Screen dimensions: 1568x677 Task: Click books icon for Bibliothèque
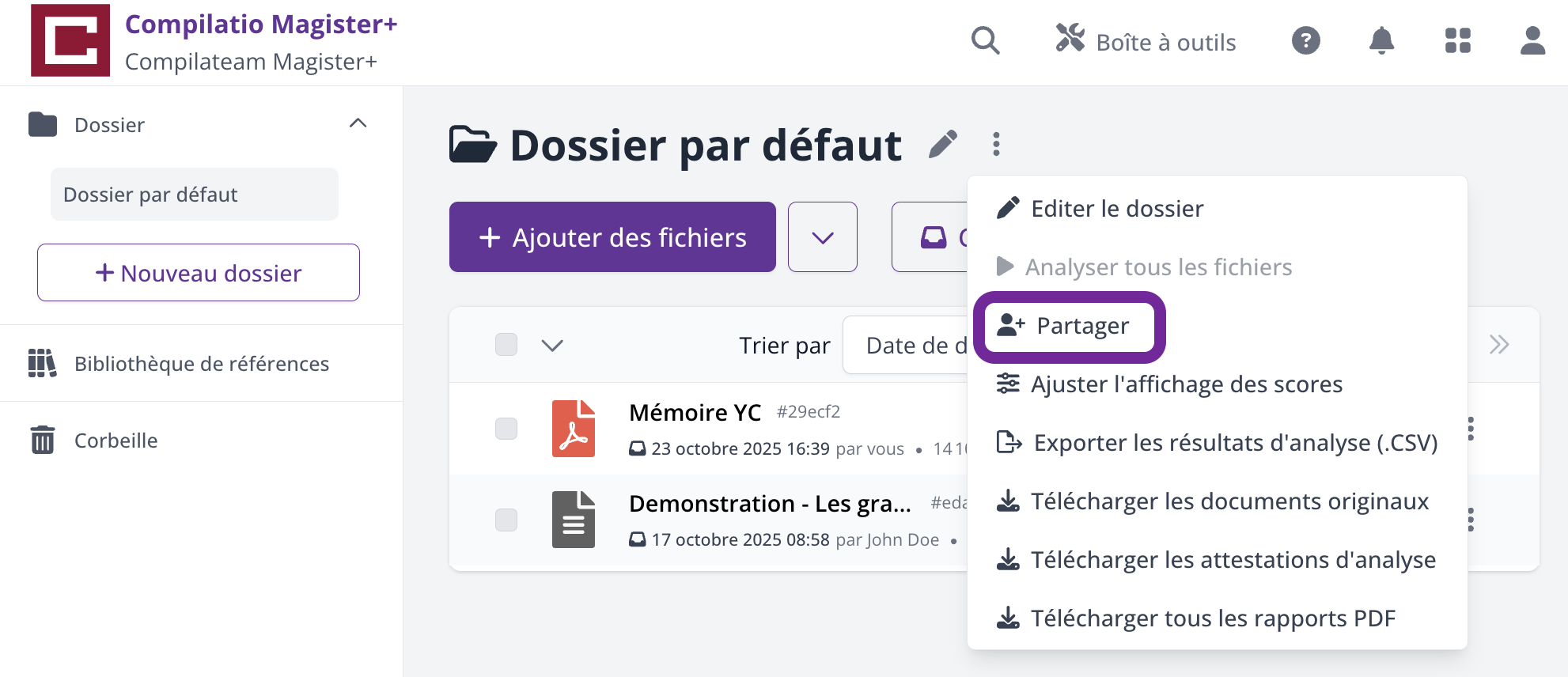(43, 363)
